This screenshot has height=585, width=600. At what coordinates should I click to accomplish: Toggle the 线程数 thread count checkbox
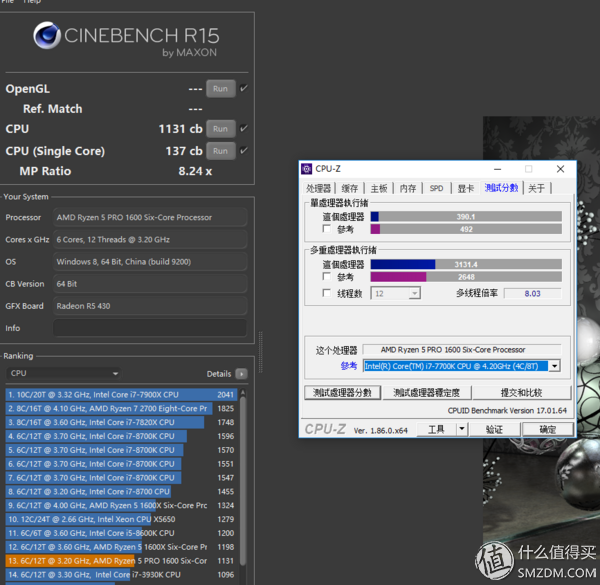(326, 293)
